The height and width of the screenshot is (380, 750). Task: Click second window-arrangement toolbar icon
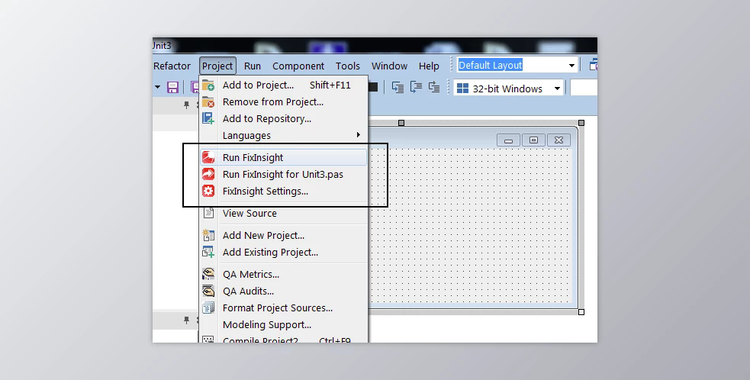(416, 87)
